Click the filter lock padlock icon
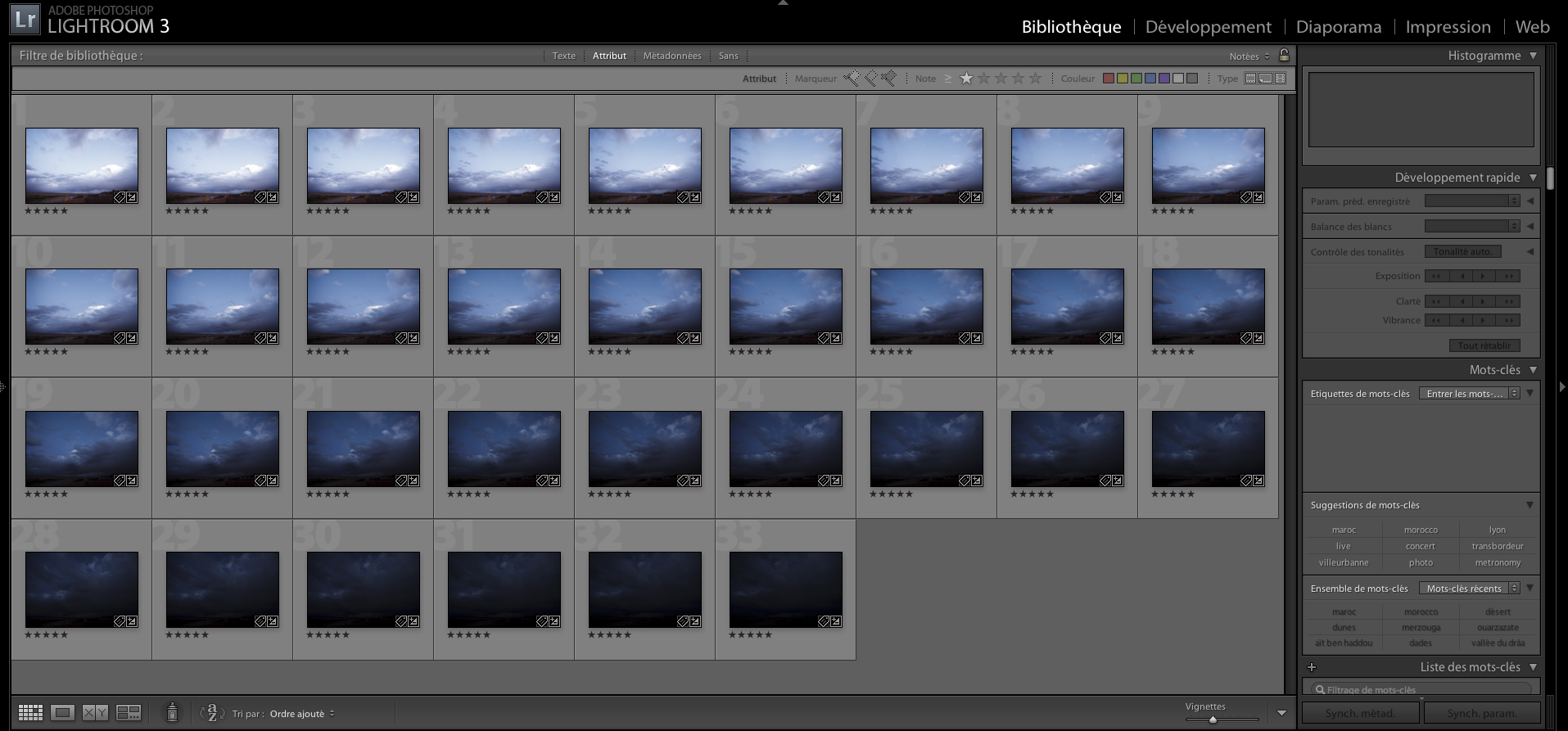Image resolution: width=1568 pixels, height=731 pixels. click(1284, 56)
